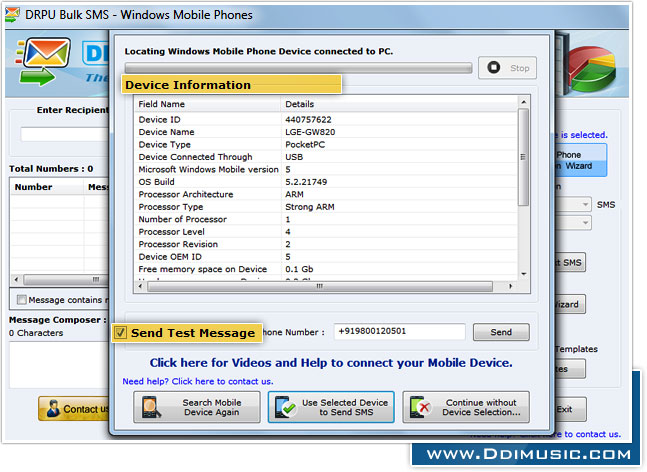This screenshot has height=472, width=647.
Task: Click the Search Mobile Device Again button
Action: click(197, 407)
